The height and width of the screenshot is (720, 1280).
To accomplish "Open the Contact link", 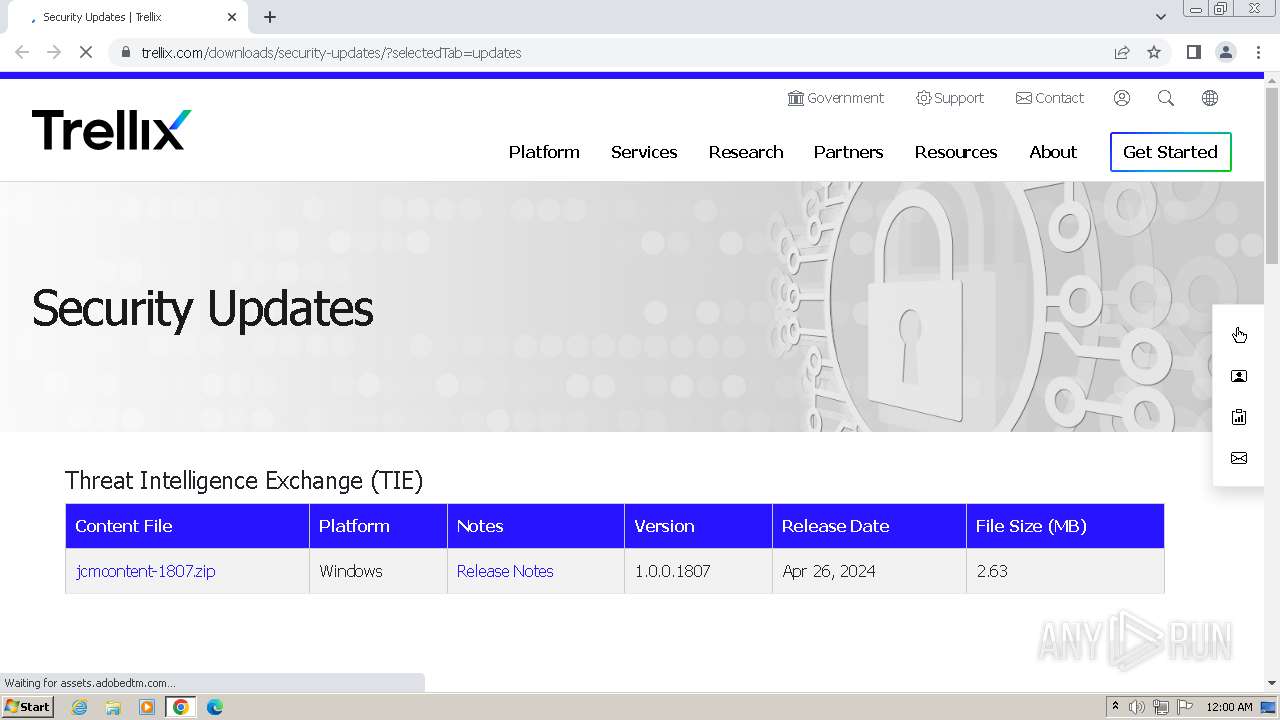I will (x=1050, y=98).
